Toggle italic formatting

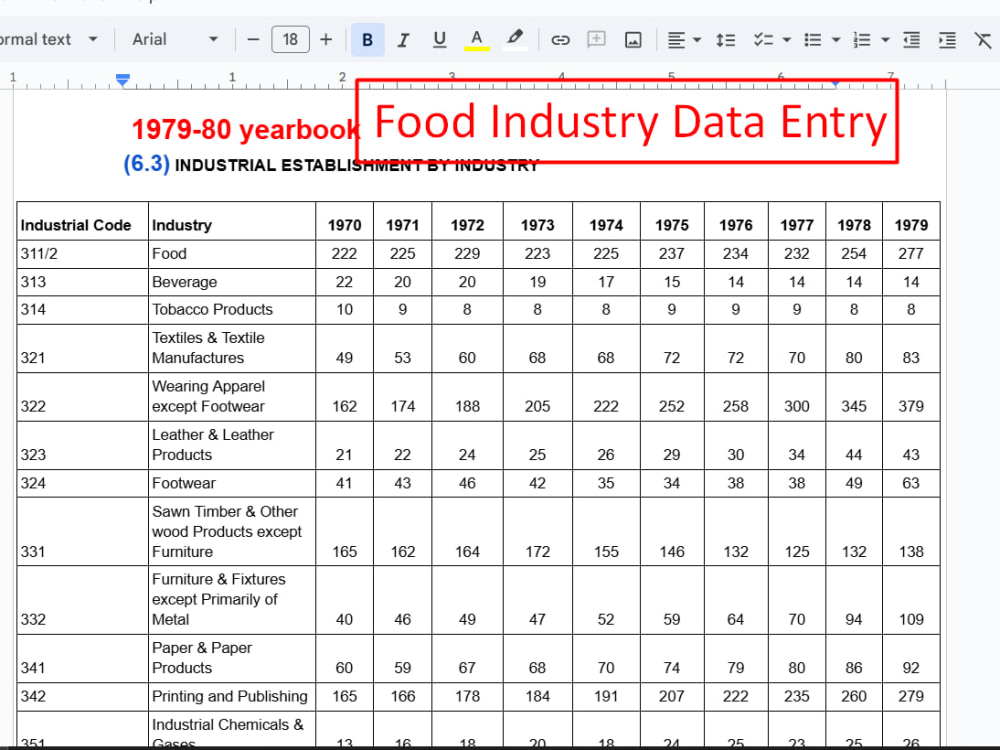[x=403, y=40]
